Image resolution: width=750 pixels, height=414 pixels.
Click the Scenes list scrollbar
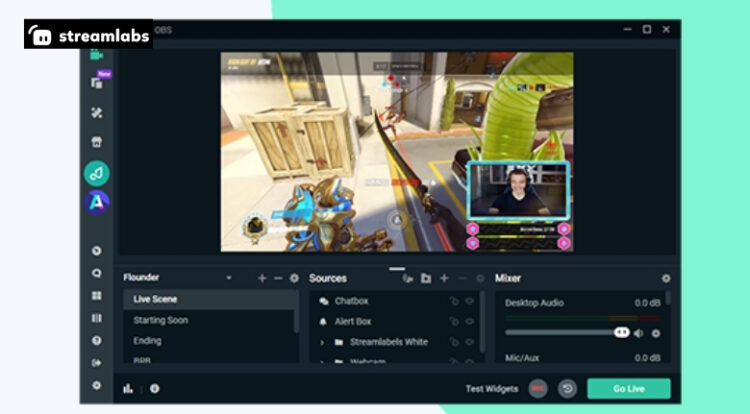297,311
